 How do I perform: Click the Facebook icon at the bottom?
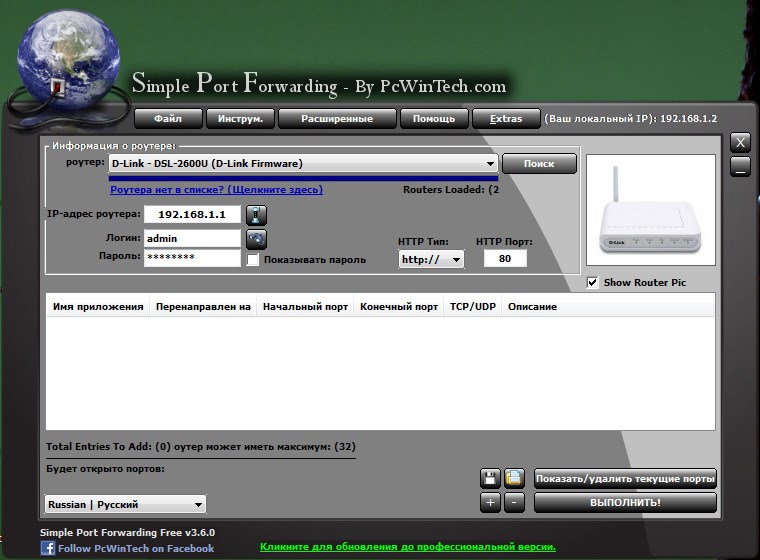click(x=47, y=548)
